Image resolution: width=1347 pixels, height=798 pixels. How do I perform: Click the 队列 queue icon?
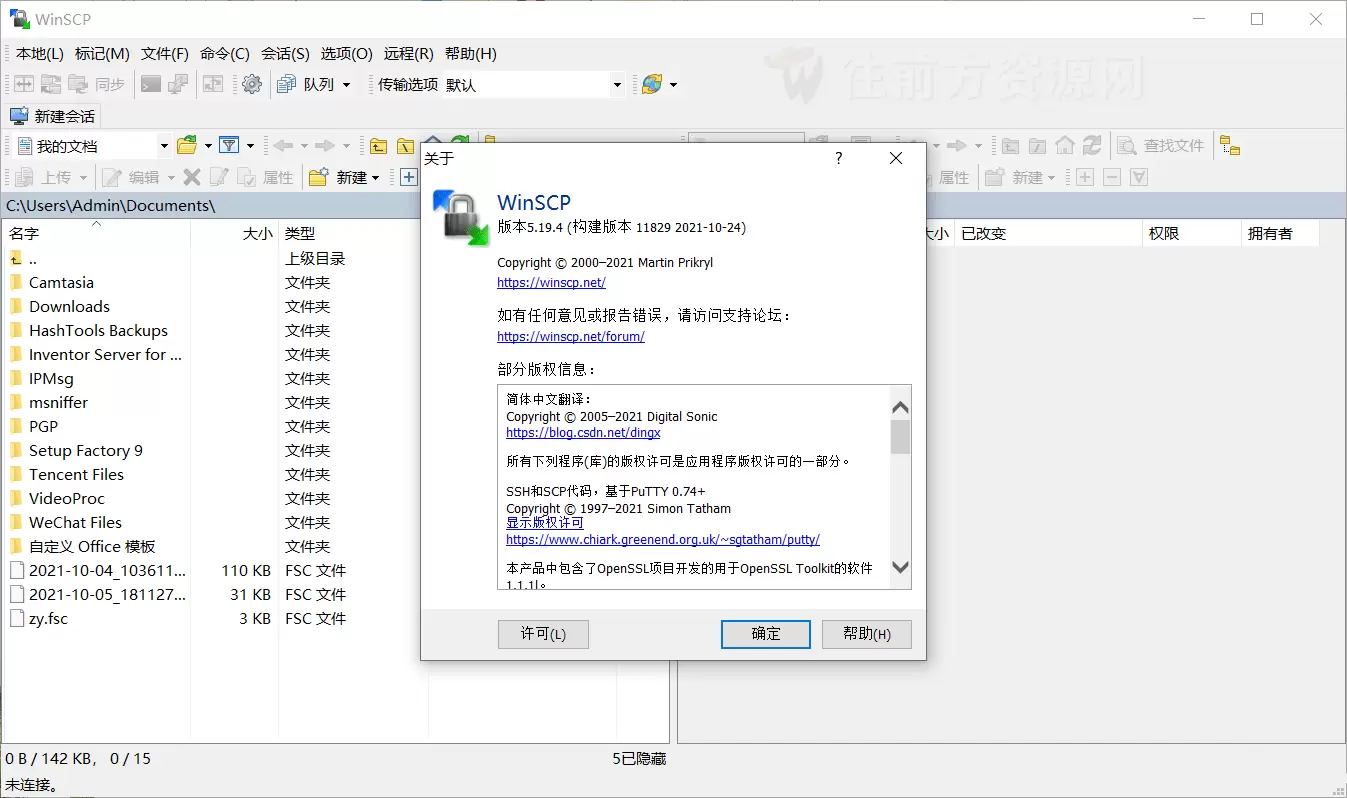pos(286,85)
